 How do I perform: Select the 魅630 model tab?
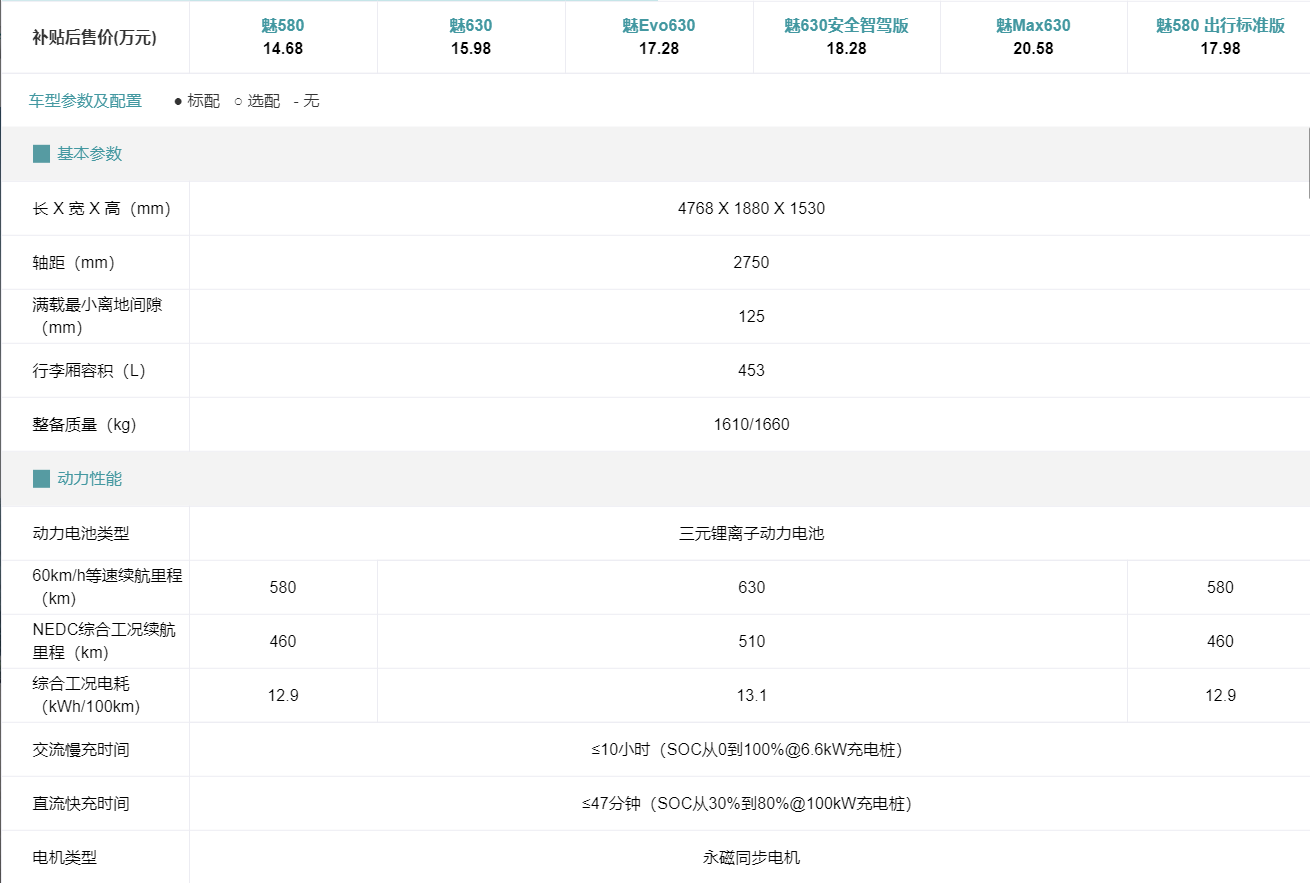pos(471,26)
